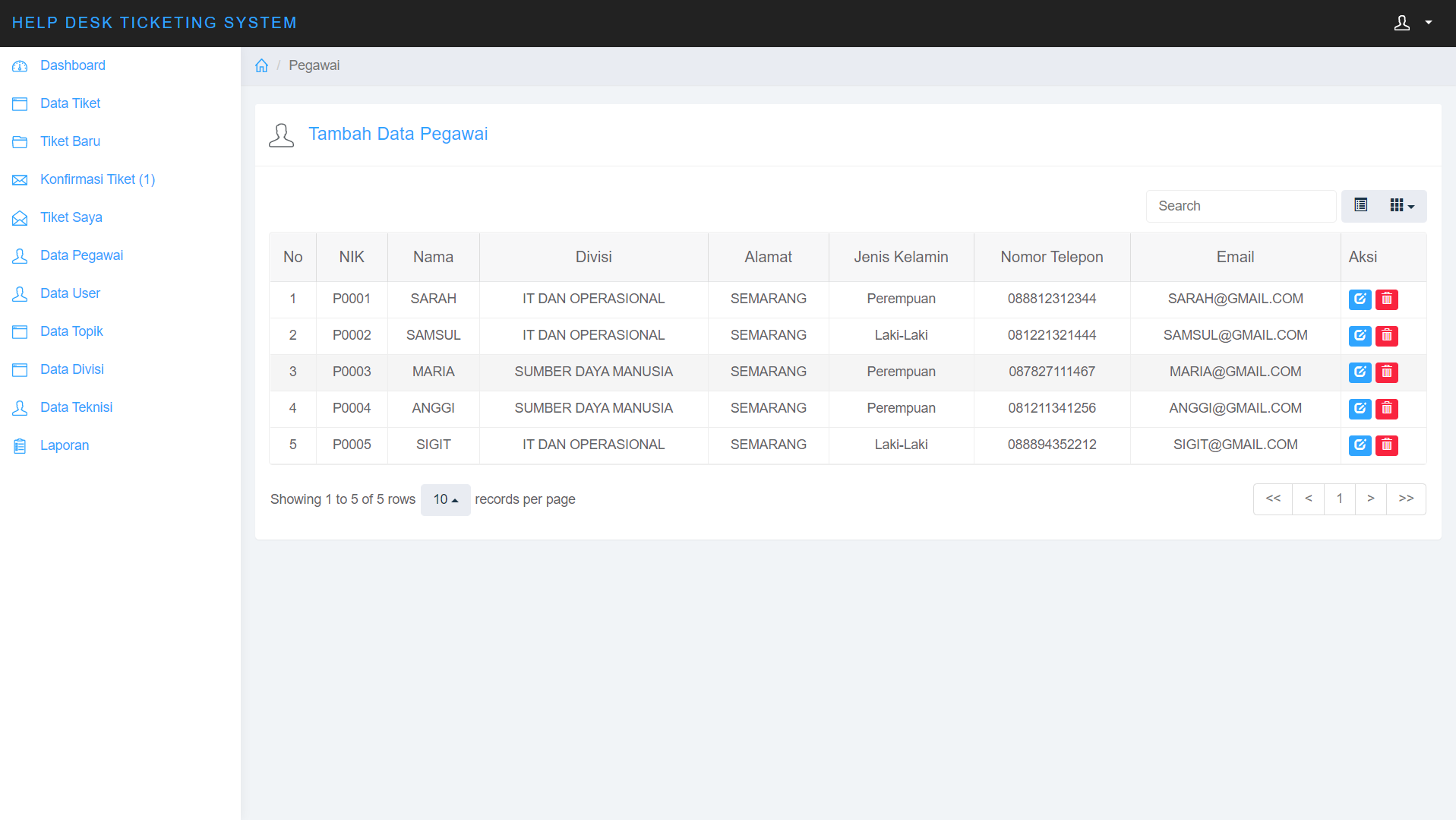Image resolution: width=1456 pixels, height=820 pixels.
Task: Open the Laporan sidebar menu item
Action: (65, 445)
